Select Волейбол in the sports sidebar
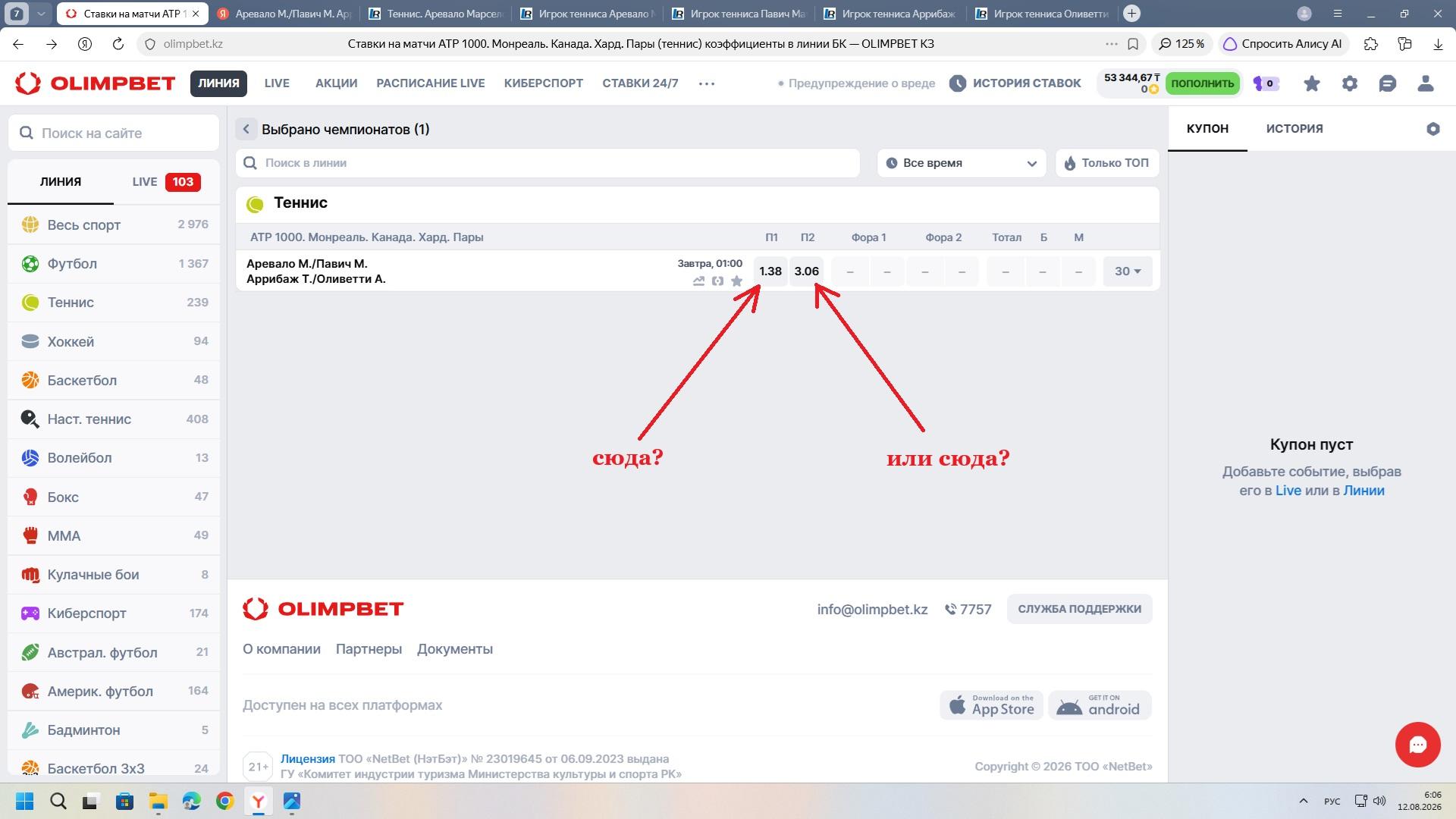 (114, 458)
